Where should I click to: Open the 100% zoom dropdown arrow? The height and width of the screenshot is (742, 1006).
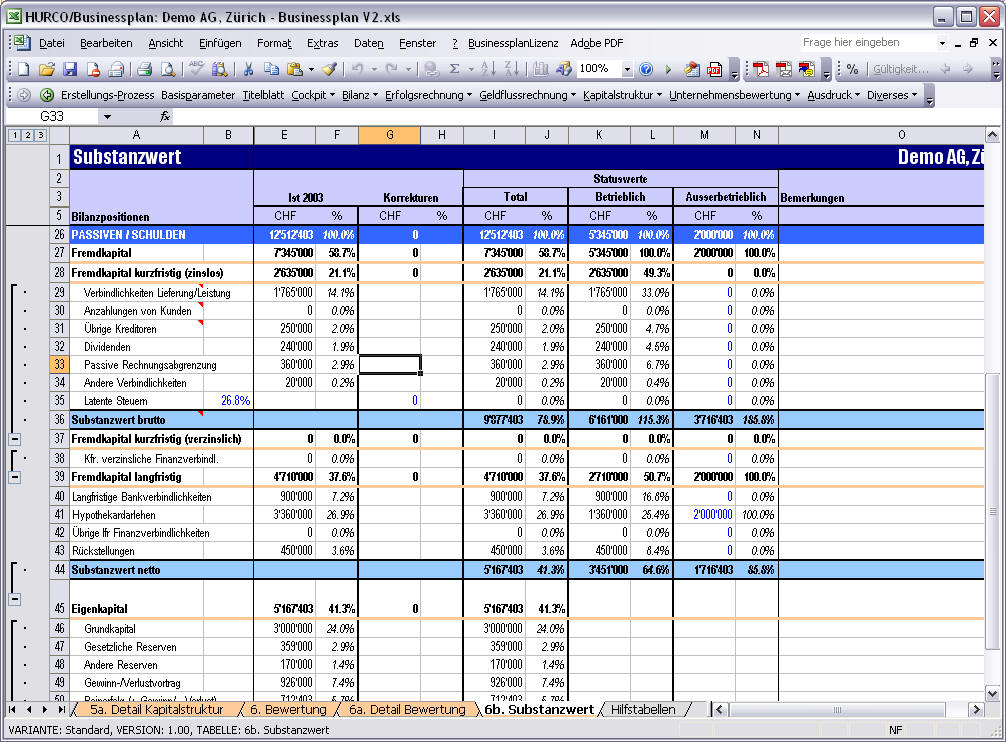tap(627, 69)
